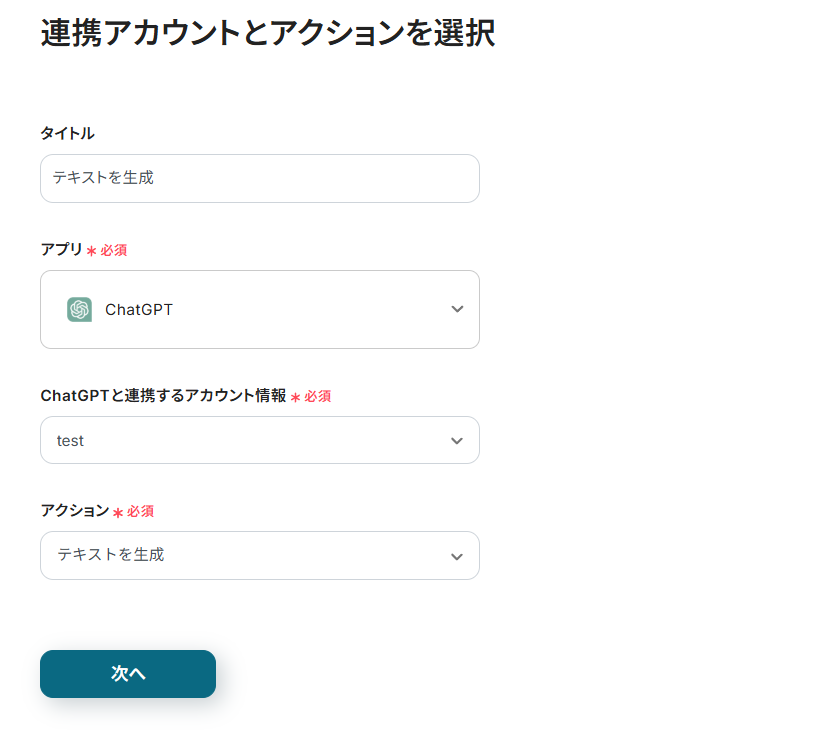Click the red asterisk next to アクション

(x=118, y=512)
